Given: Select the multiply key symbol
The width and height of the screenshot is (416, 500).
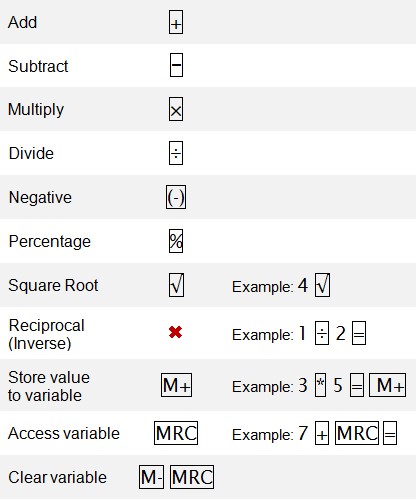Looking at the screenshot, I should (176, 109).
